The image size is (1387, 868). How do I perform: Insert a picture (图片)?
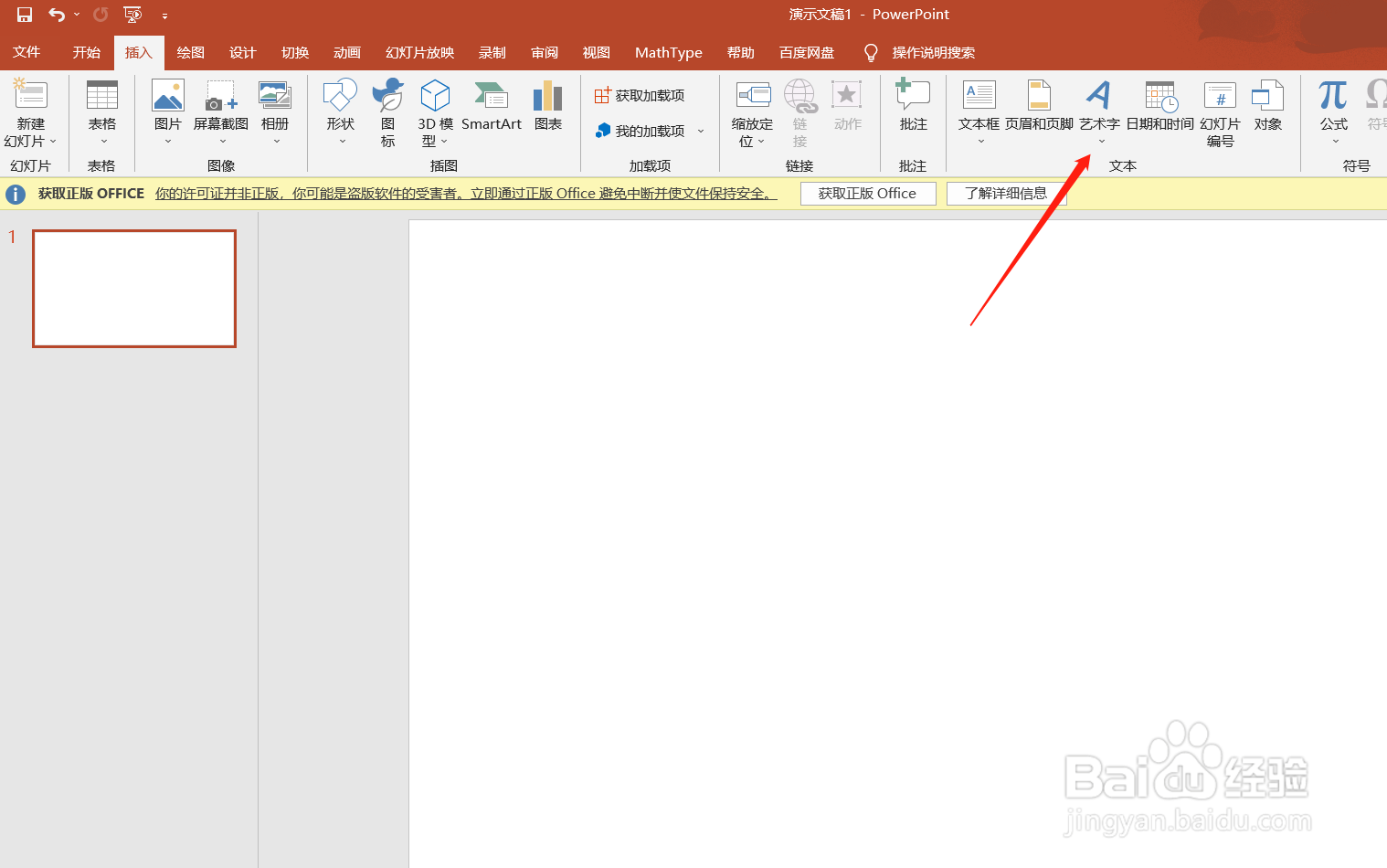coord(168,113)
